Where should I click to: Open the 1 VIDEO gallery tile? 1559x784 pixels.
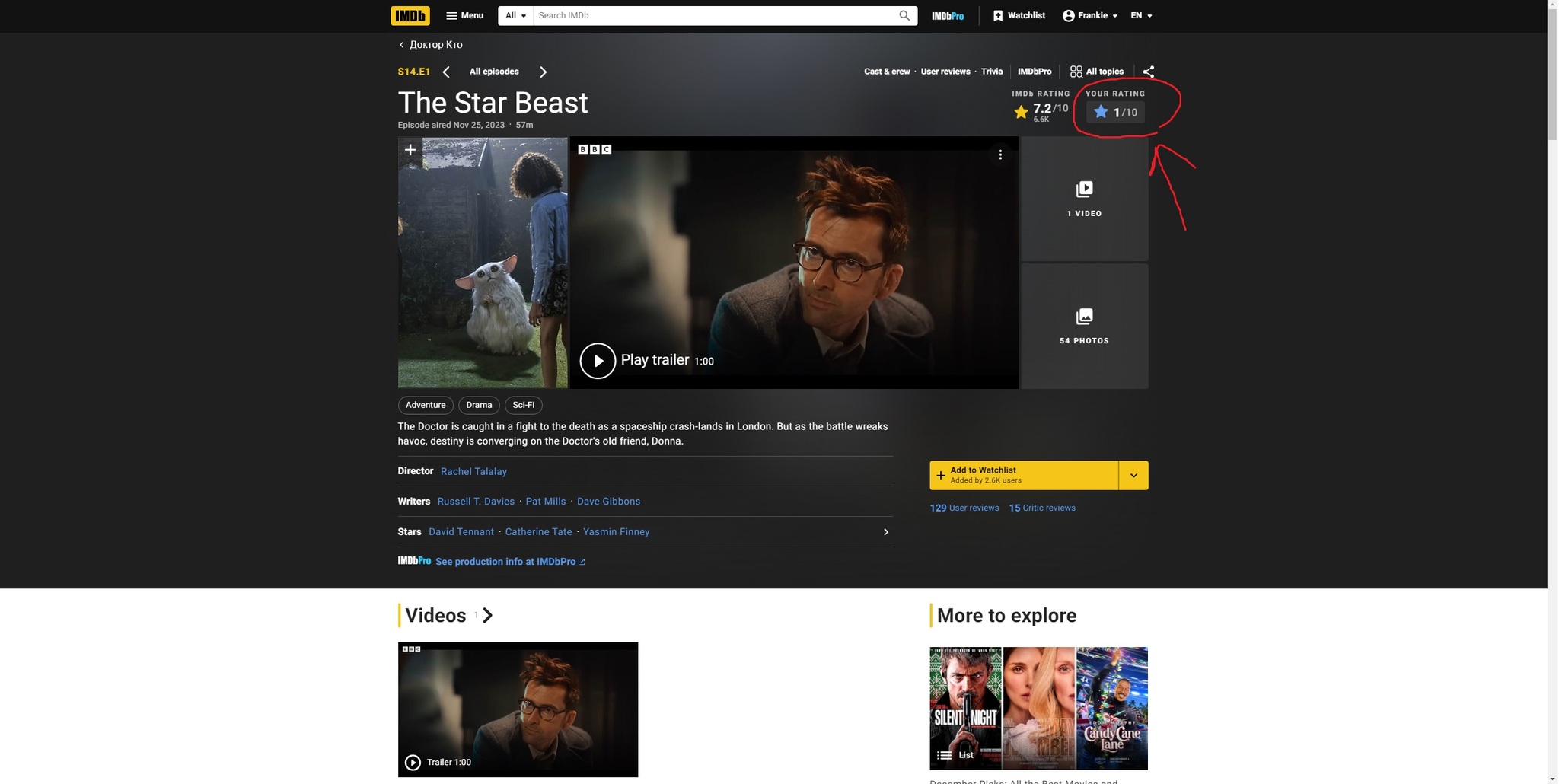tap(1084, 199)
